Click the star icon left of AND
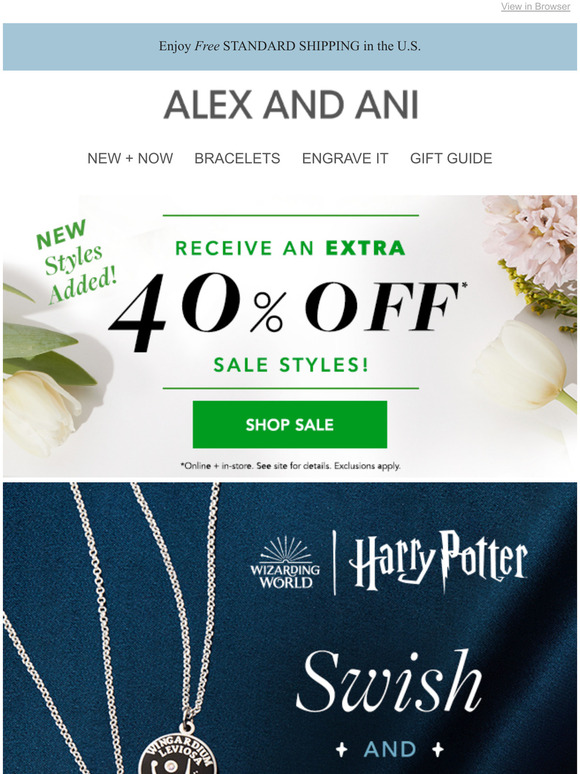The width and height of the screenshot is (580, 774). point(342,750)
